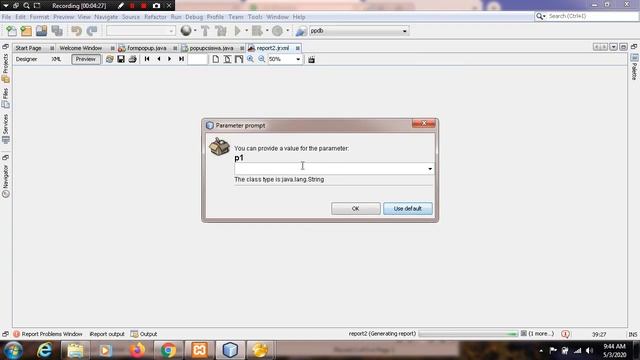
Task: Open the 50% zoom level dropdown
Action: tap(298, 59)
